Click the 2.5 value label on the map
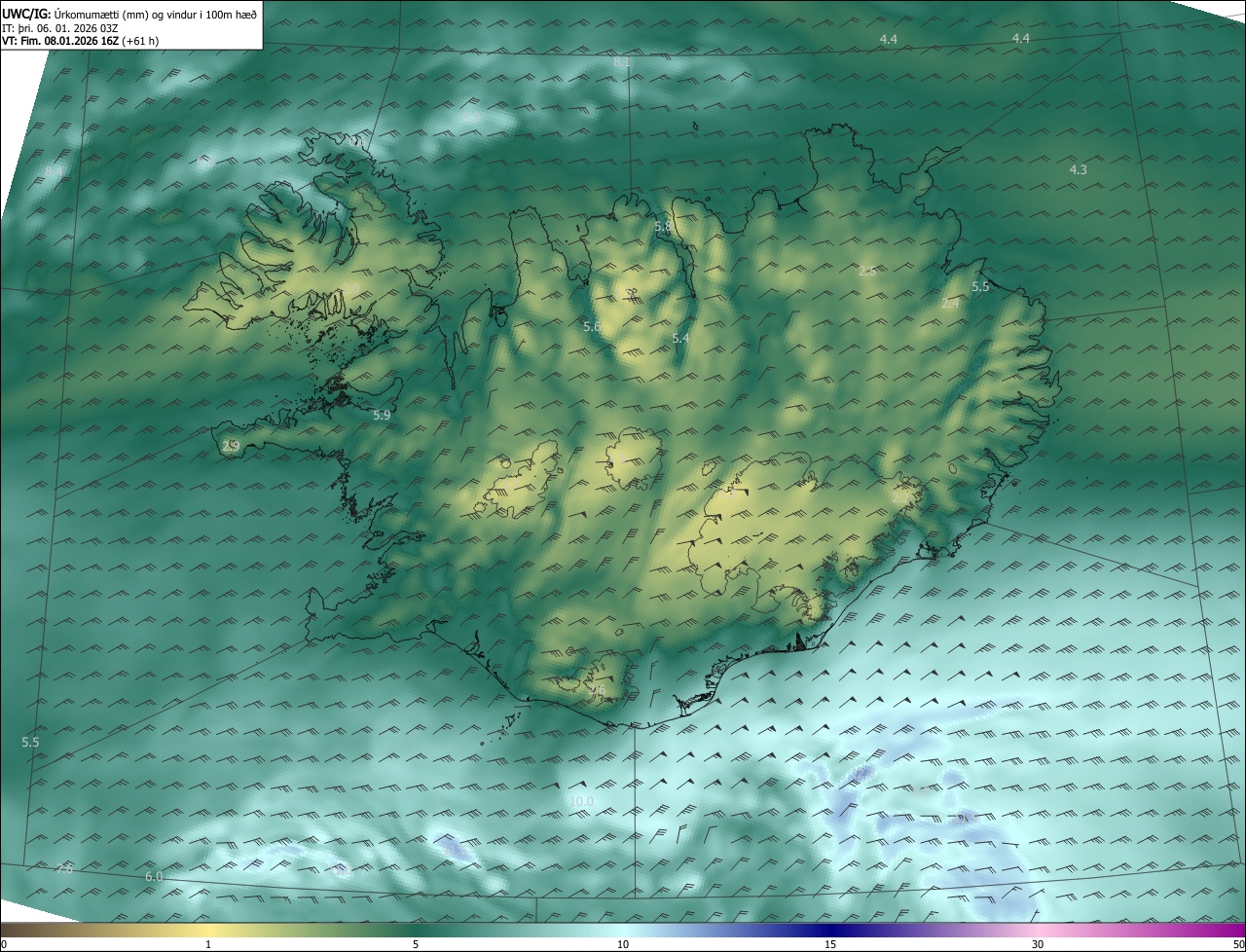1246x952 pixels. coord(867,272)
